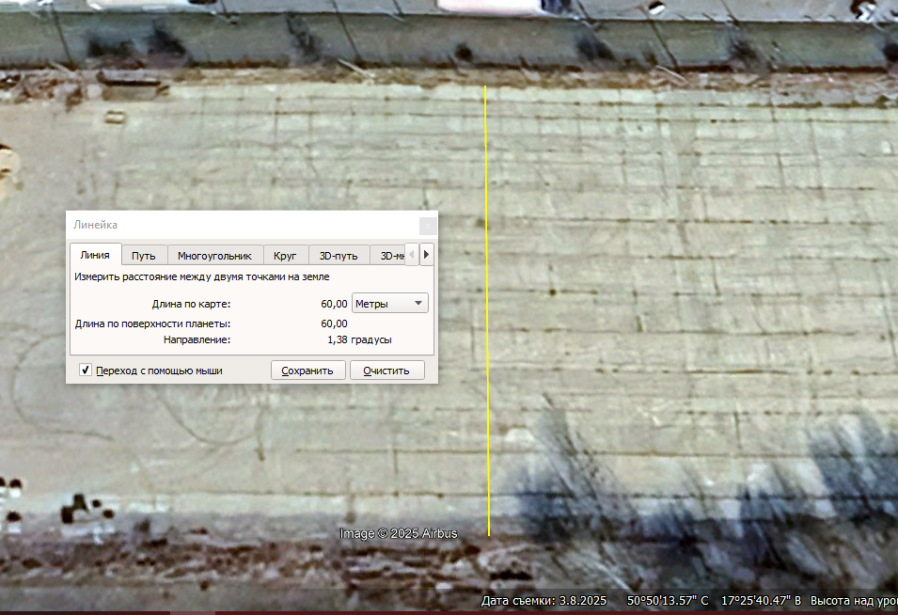Click the Длина по карте 60,00 value
Screen dimensions: 898x615
[x=334, y=303]
